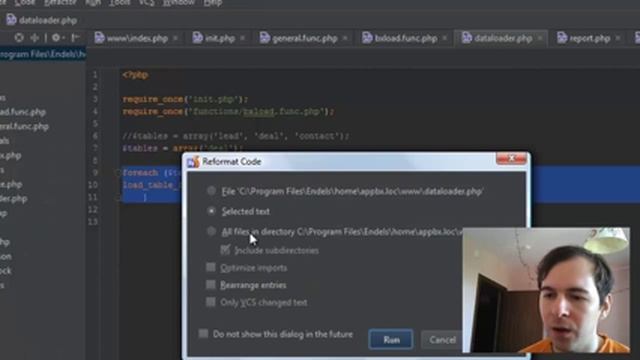Enable the Rearrange entries checkbox

211,284
